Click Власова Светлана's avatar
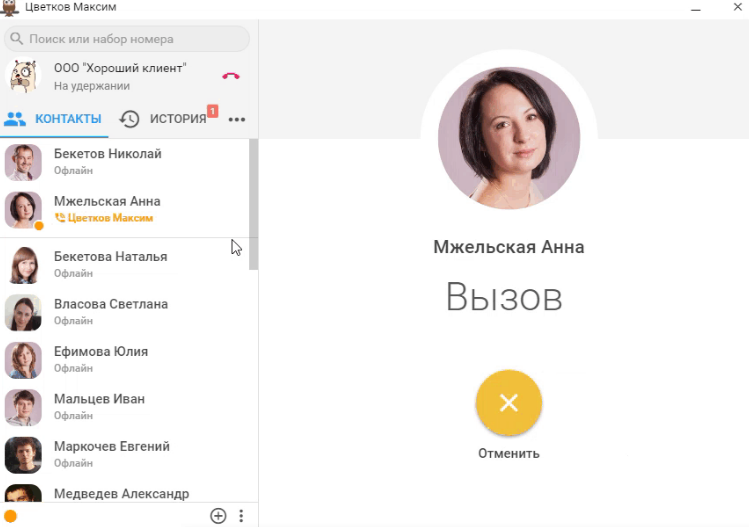Screen dimensions: 749x527 click(23, 312)
